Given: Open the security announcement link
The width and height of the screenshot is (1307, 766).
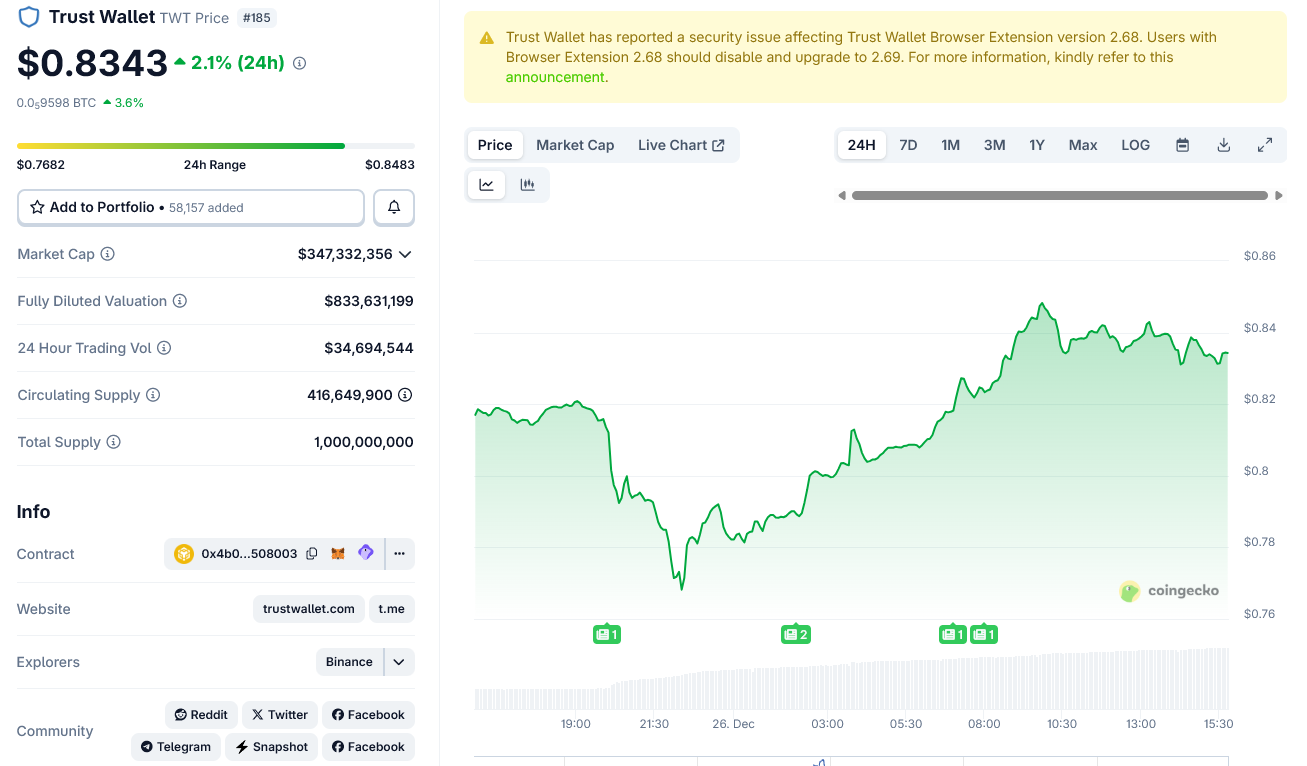Looking at the screenshot, I should pyautogui.click(x=554, y=76).
